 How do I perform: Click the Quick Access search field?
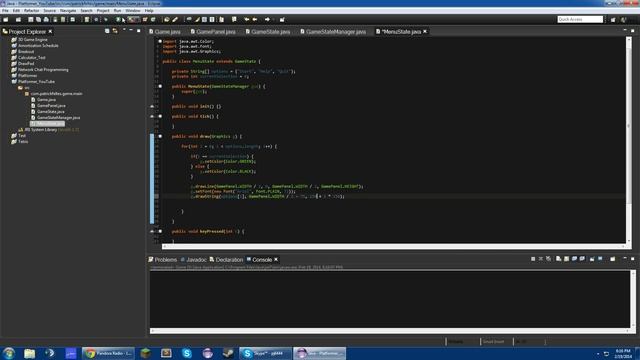click(x=580, y=19)
